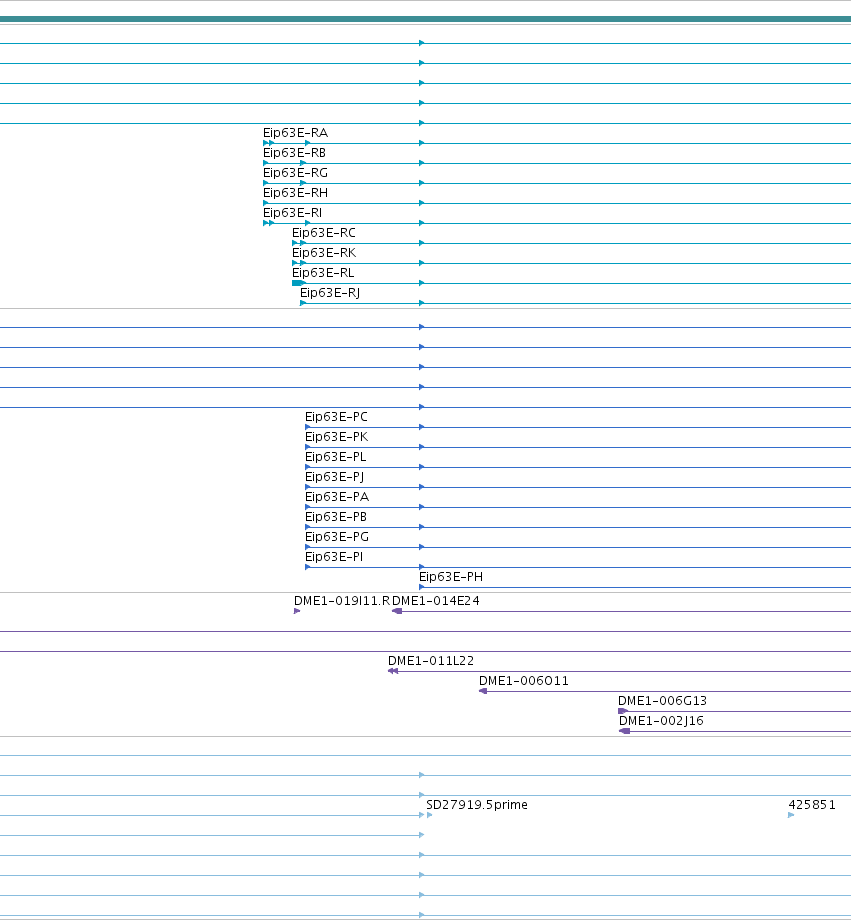Click the DME1-002J16 feature label
851x920 pixels.
[661, 721]
